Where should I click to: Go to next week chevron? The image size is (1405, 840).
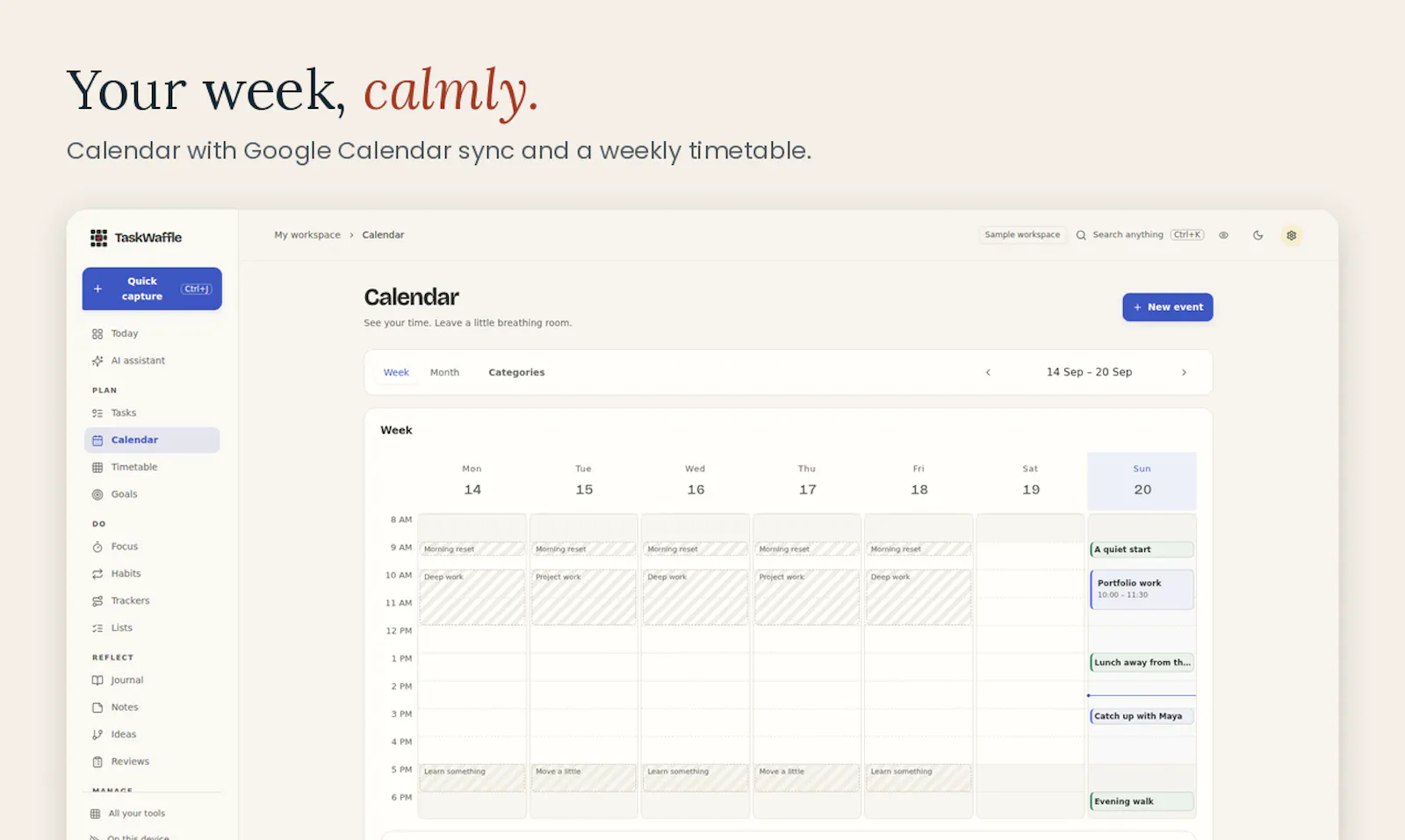tap(1184, 372)
